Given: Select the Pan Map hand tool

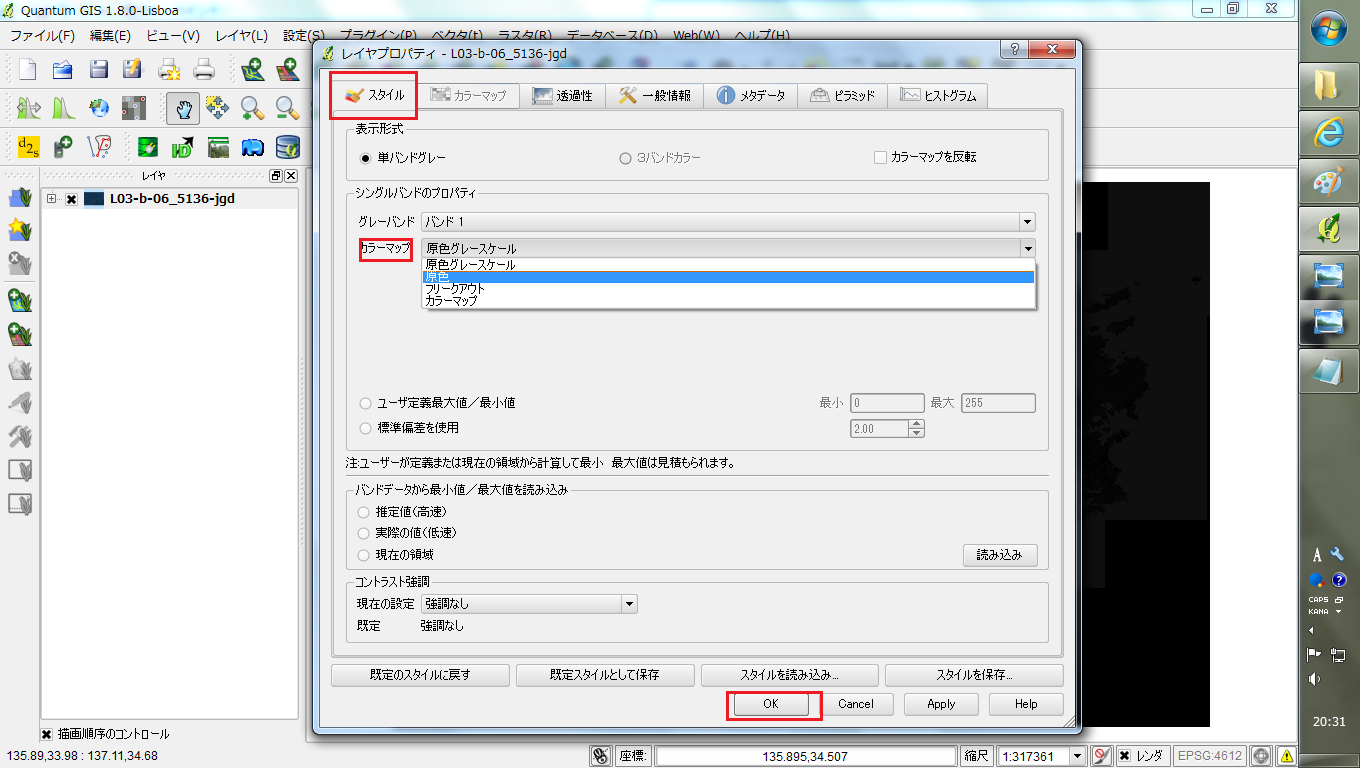Looking at the screenshot, I should [x=183, y=108].
